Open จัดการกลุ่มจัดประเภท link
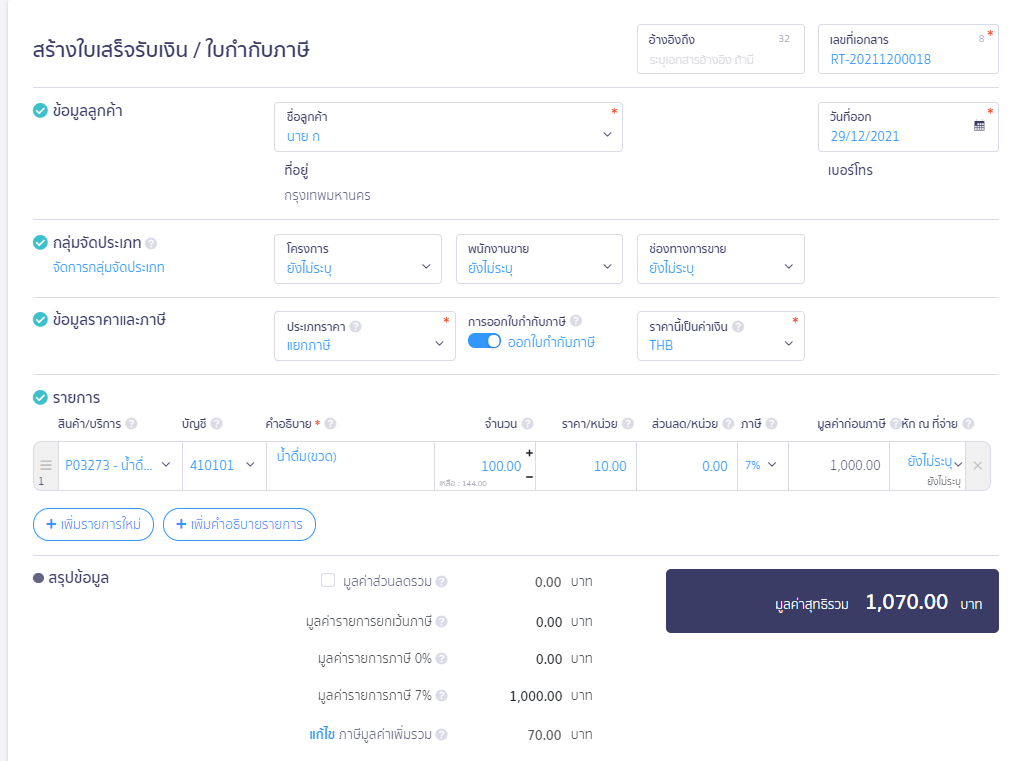 (x=108, y=267)
